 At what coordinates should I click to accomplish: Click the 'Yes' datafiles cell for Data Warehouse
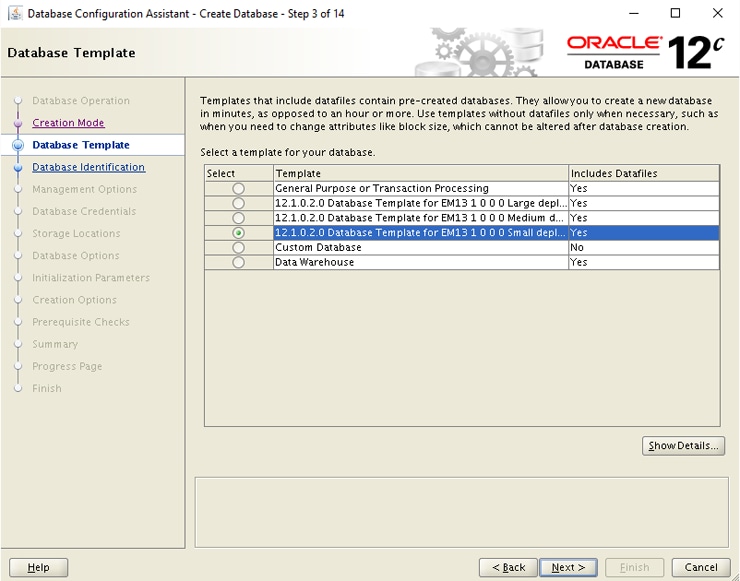[x=644, y=262]
